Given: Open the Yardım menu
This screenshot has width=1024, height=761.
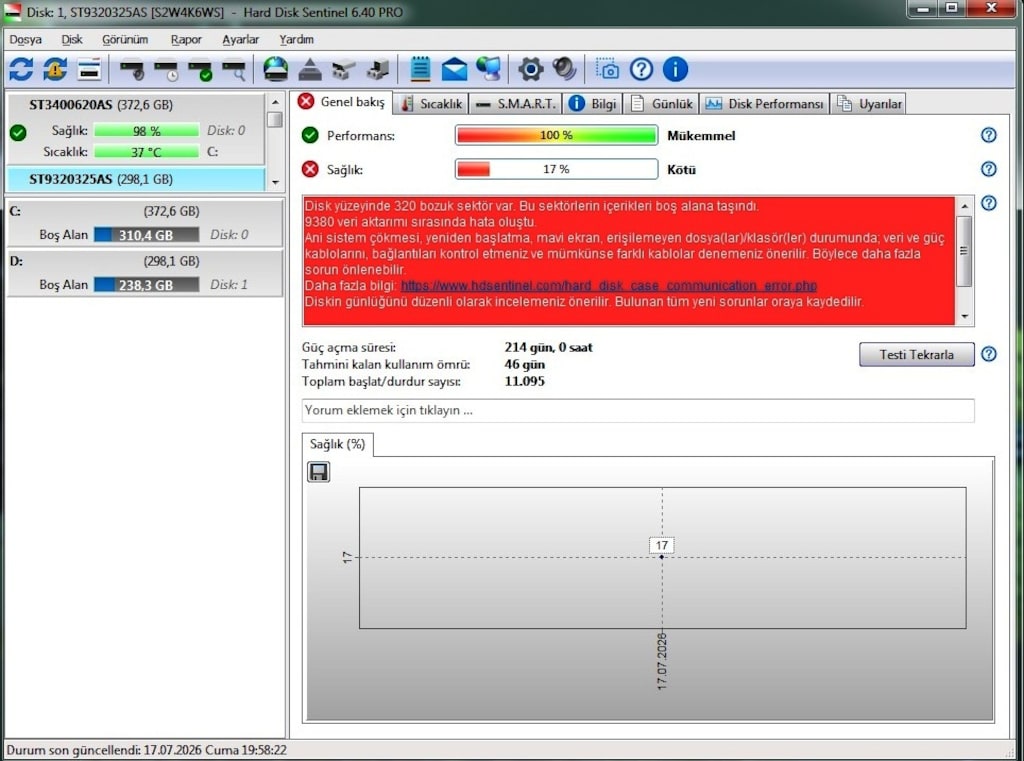Looking at the screenshot, I should pos(296,40).
